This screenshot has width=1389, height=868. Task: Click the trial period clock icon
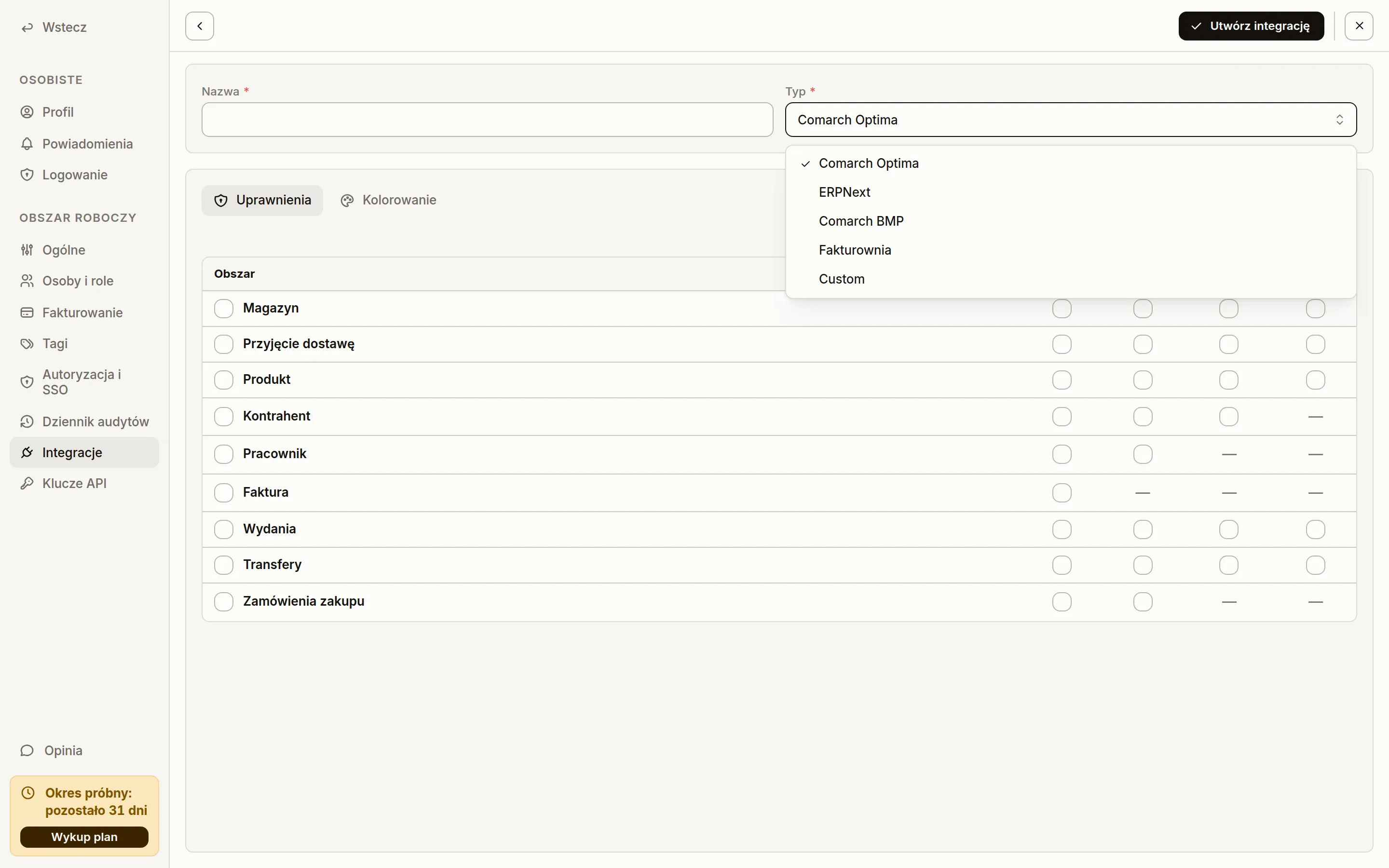[28, 793]
